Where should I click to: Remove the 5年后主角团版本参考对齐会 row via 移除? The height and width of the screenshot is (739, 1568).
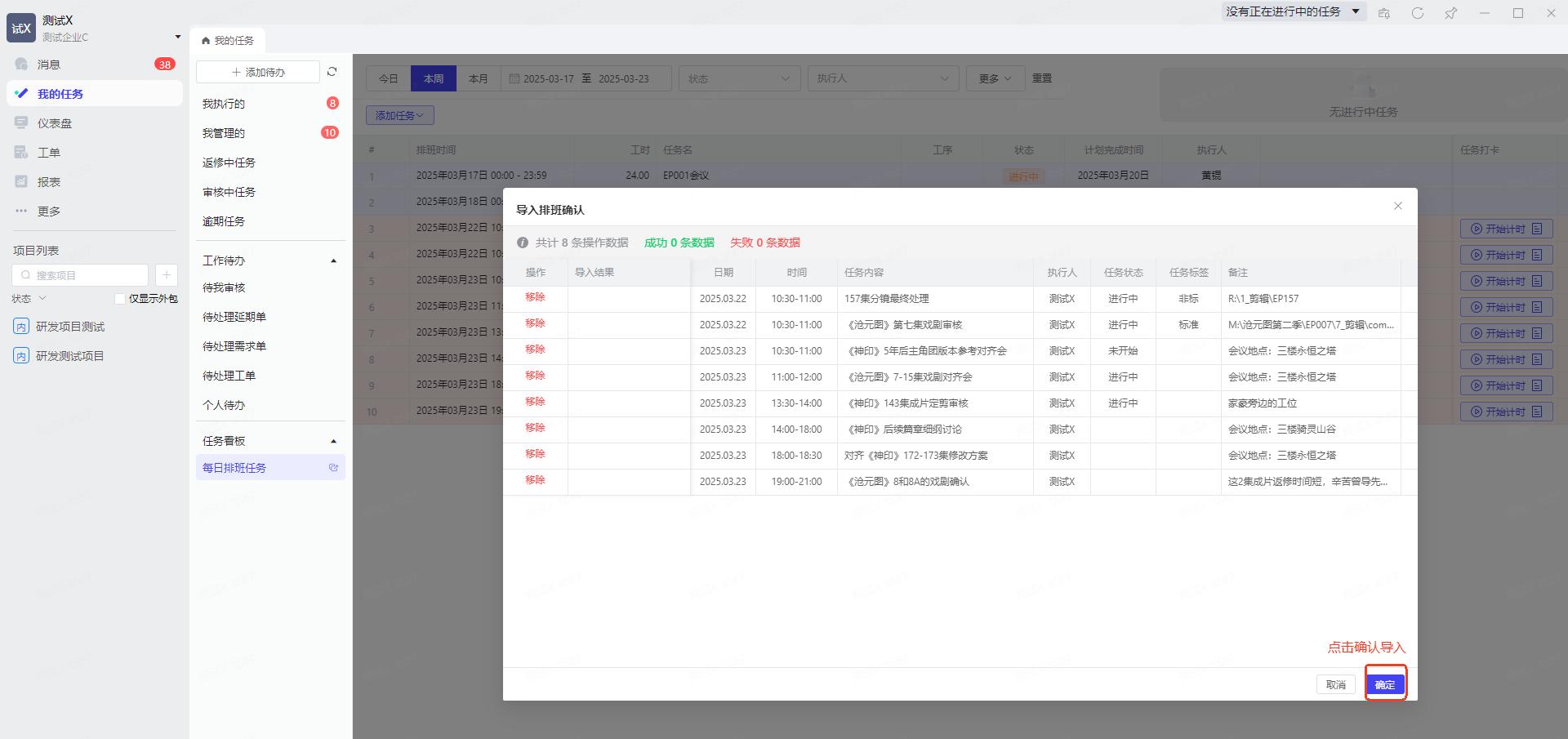pos(535,349)
